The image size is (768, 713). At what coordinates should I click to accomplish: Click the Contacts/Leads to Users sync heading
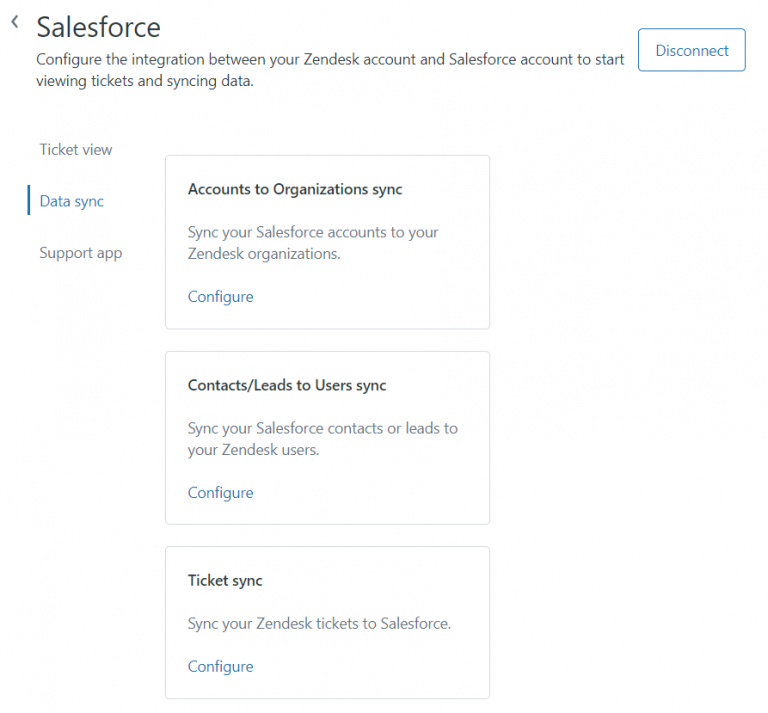tap(287, 385)
